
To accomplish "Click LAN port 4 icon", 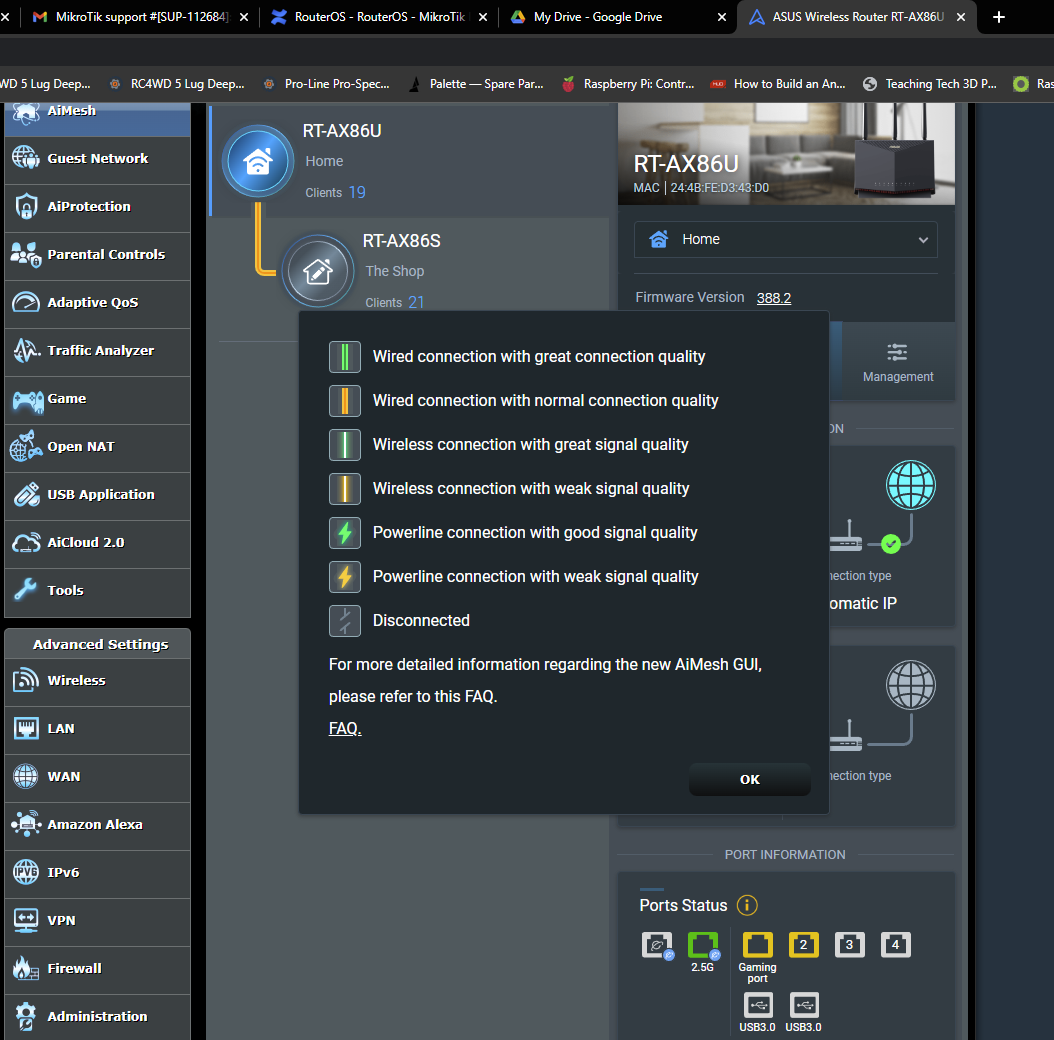I will (895, 945).
